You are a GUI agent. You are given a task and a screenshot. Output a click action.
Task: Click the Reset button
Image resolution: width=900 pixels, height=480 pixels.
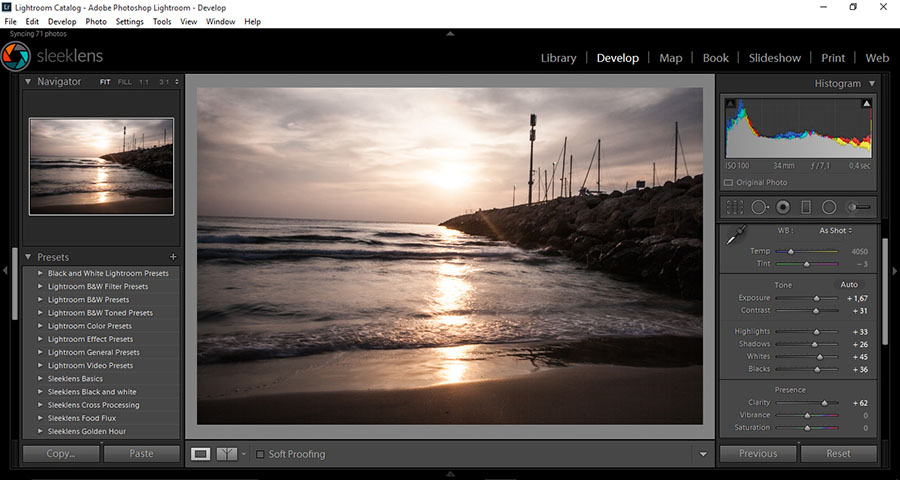(838, 453)
